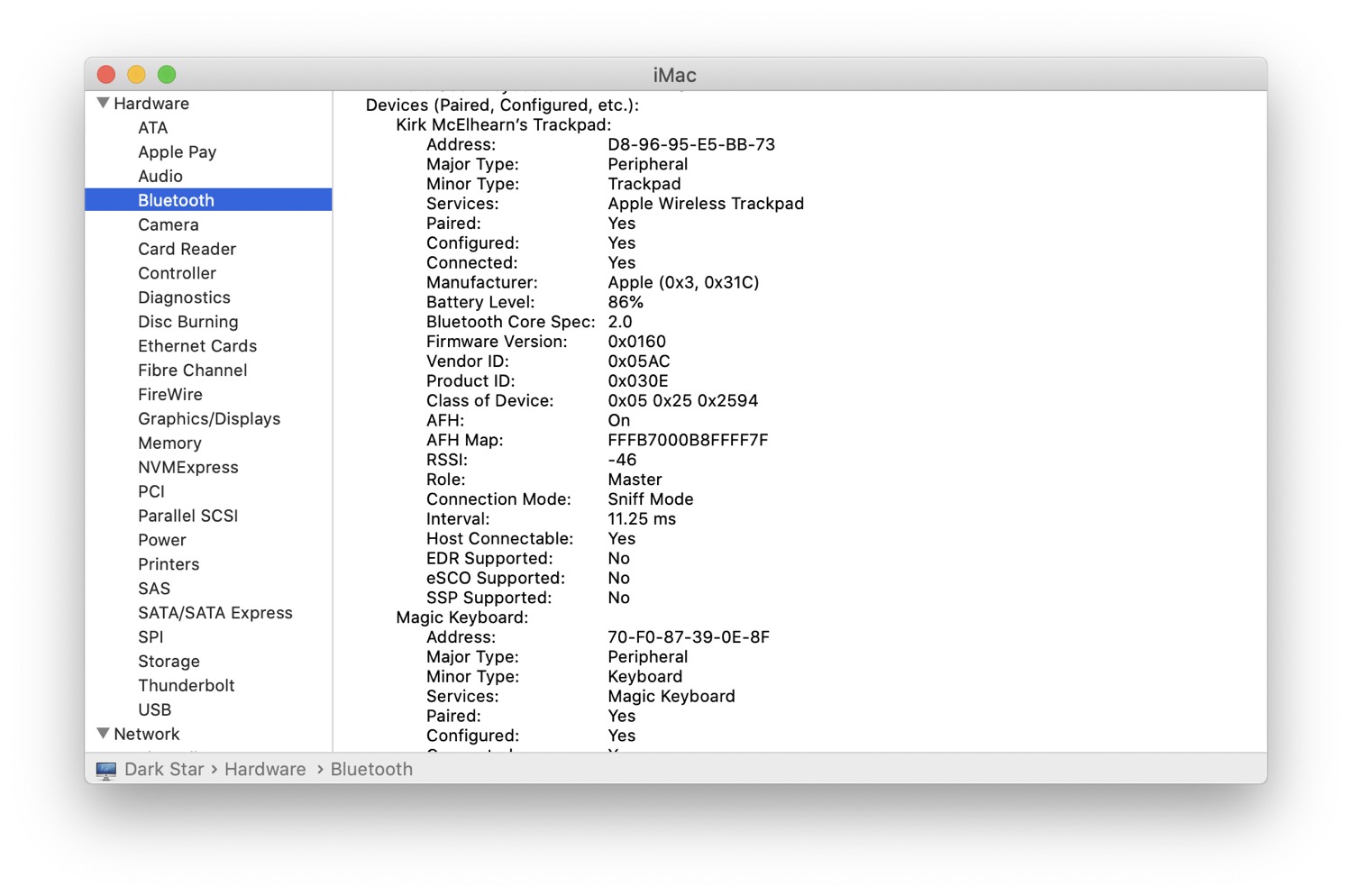Viewport: 1352px width, 896px height.
Task: Click firmware version value 0x0160
Action: pos(637,343)
